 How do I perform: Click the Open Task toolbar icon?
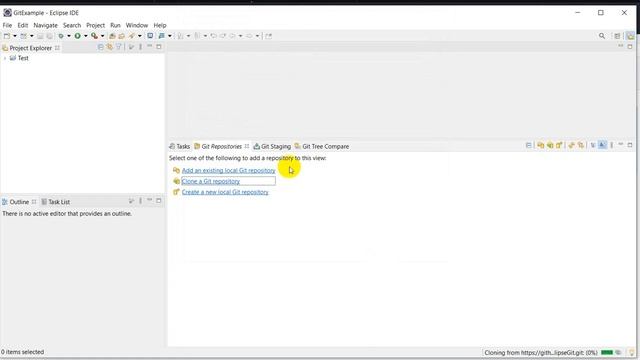121,36
